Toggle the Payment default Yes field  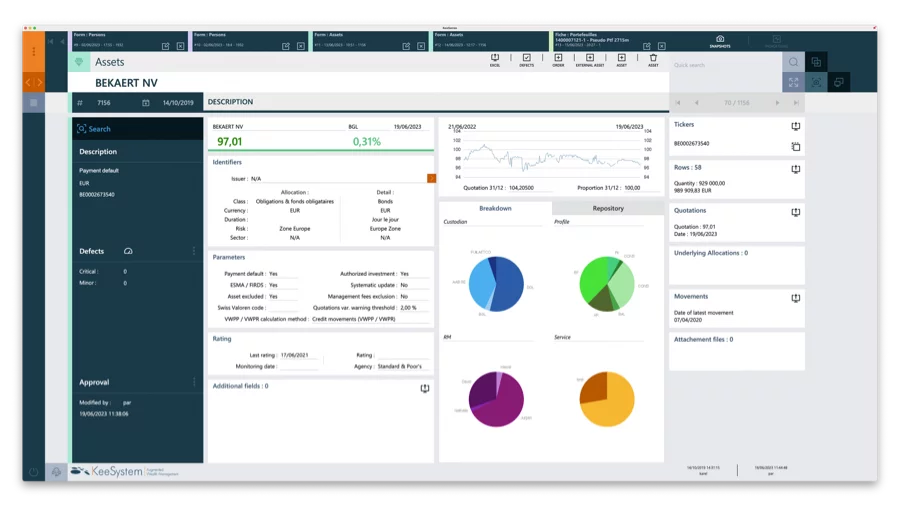click(x=280, y=274)
